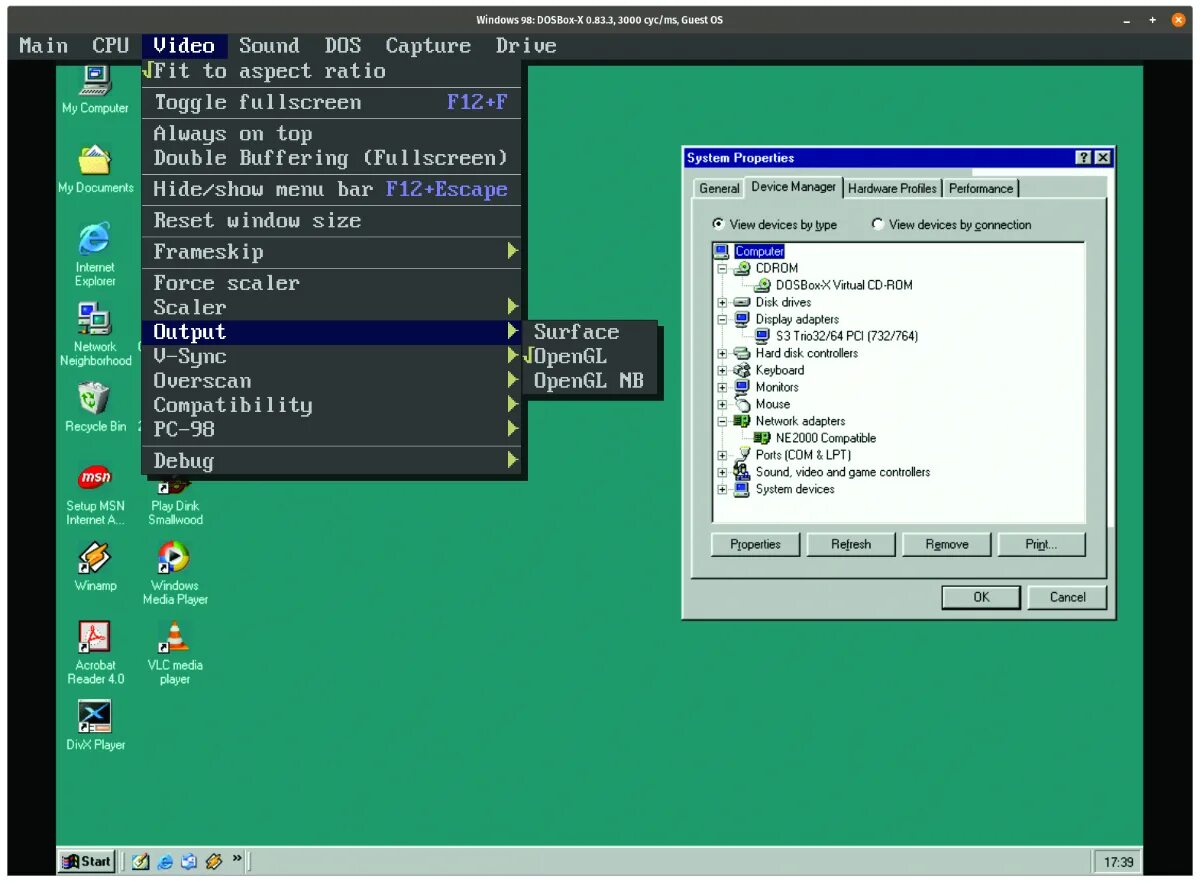Select View devices by connection radio button
The width and height of the screenshot is (1200, 883).
pos(877,225)
